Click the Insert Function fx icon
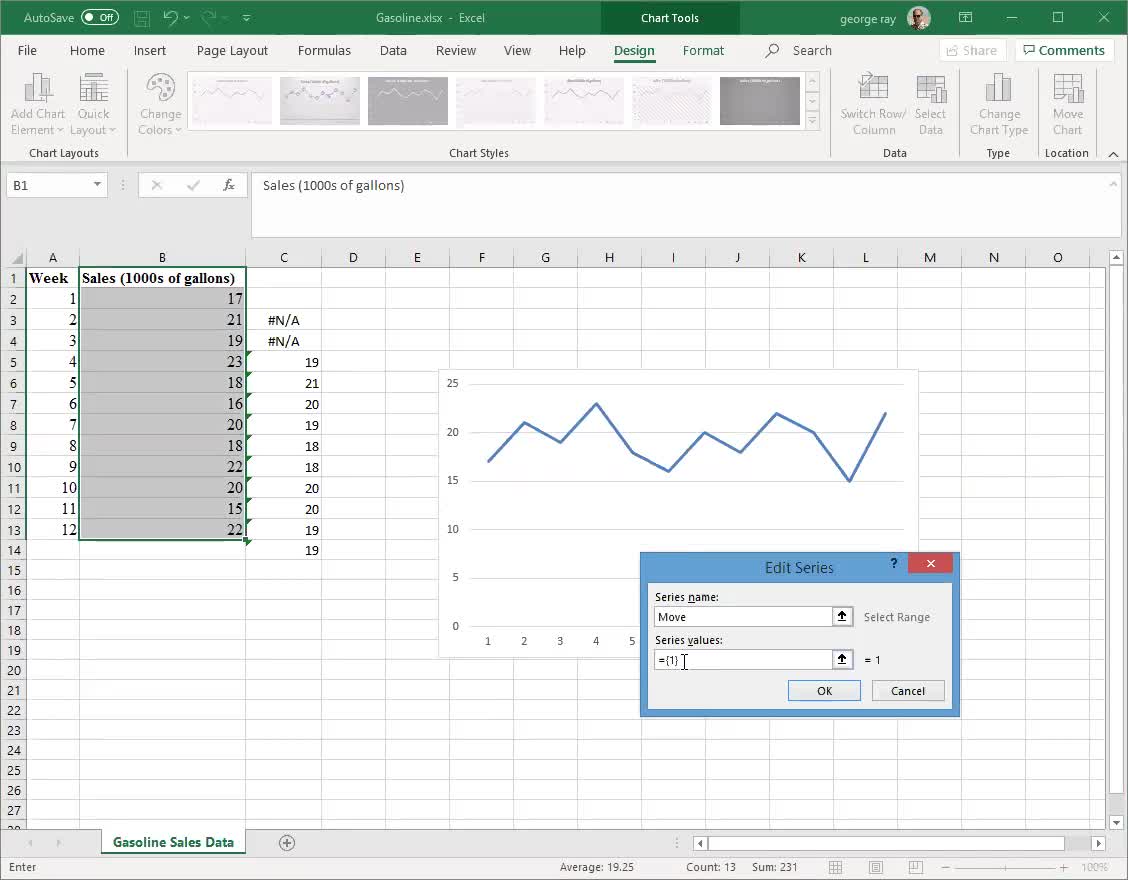 229,186
